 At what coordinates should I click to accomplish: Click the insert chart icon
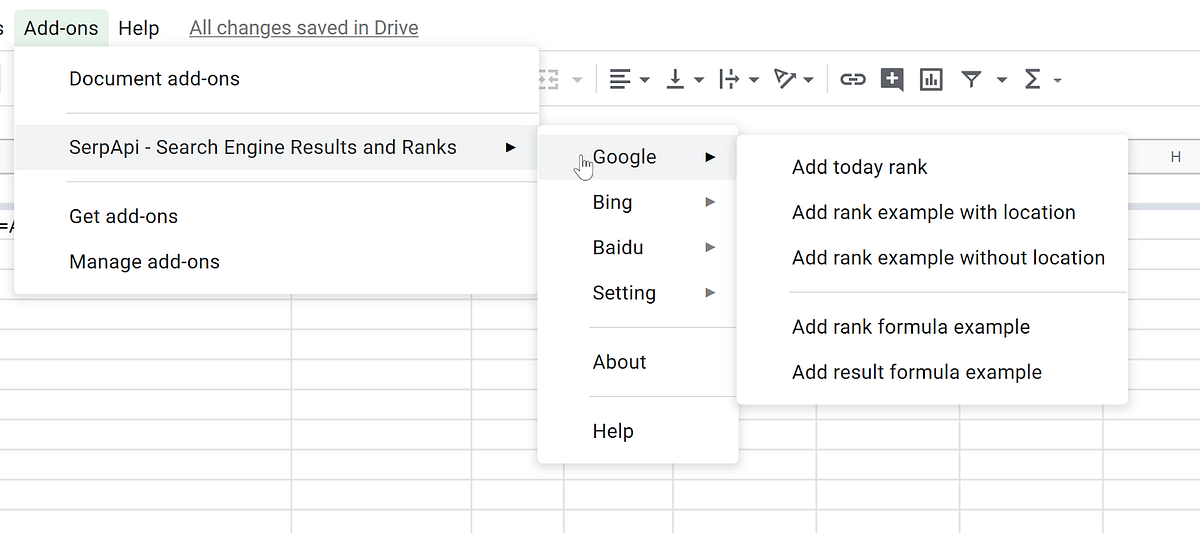click(x=931, y=79)
